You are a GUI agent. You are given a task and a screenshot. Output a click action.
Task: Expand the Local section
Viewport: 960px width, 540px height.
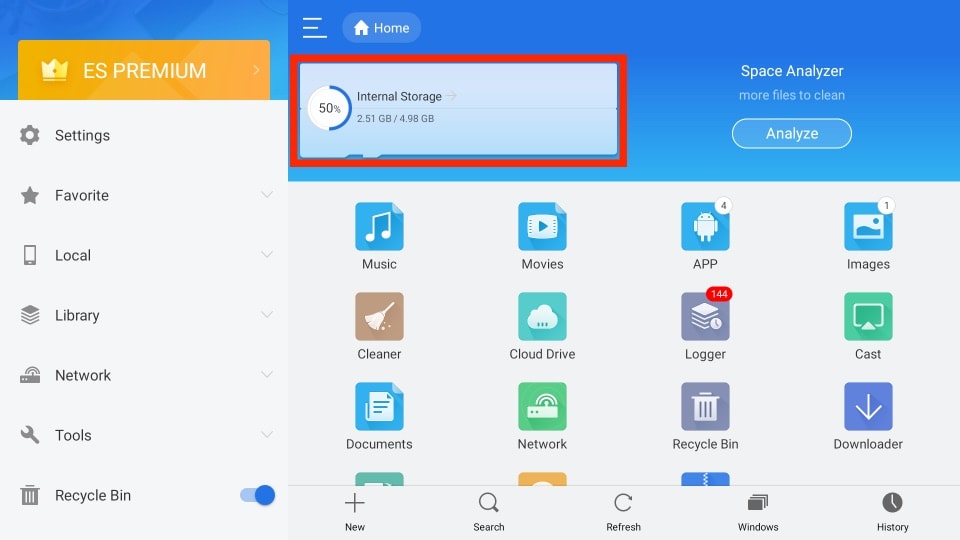(x=266, y=255)
